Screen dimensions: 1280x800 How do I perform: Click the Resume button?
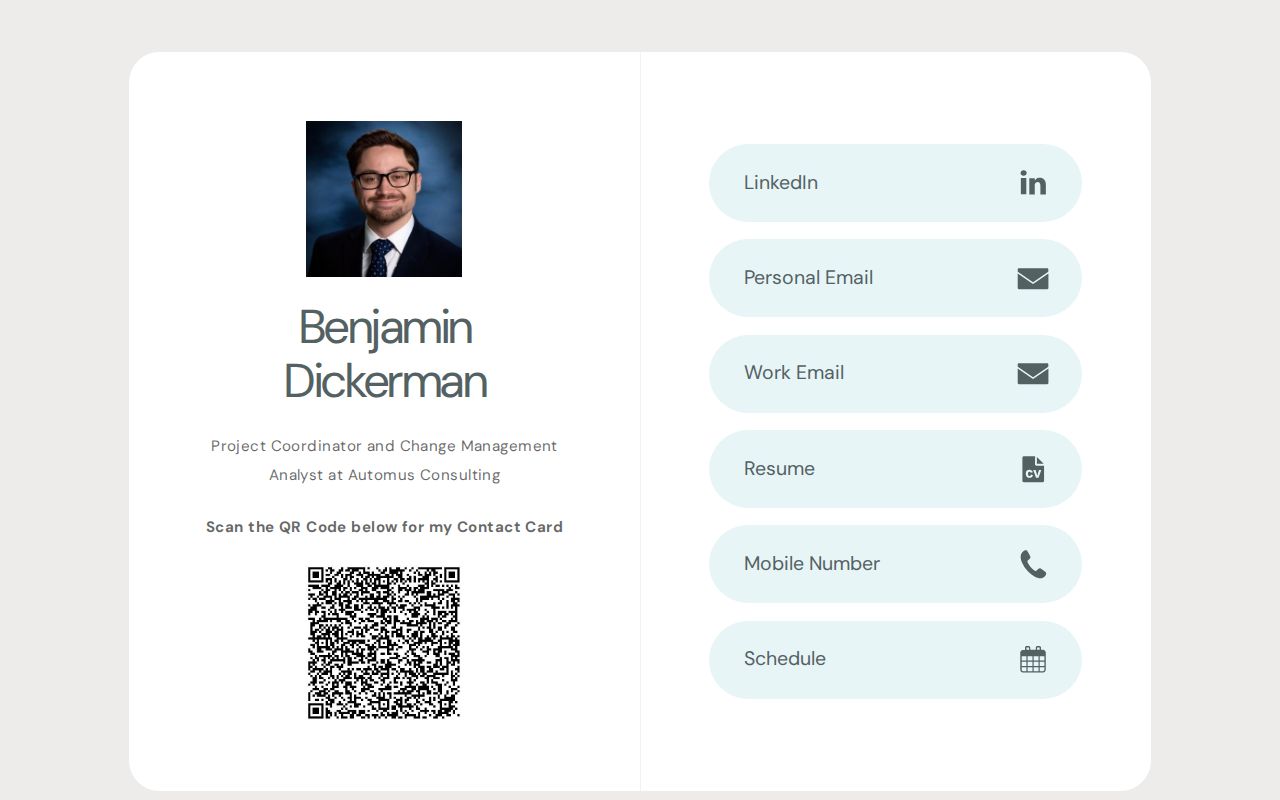point(895,468)
